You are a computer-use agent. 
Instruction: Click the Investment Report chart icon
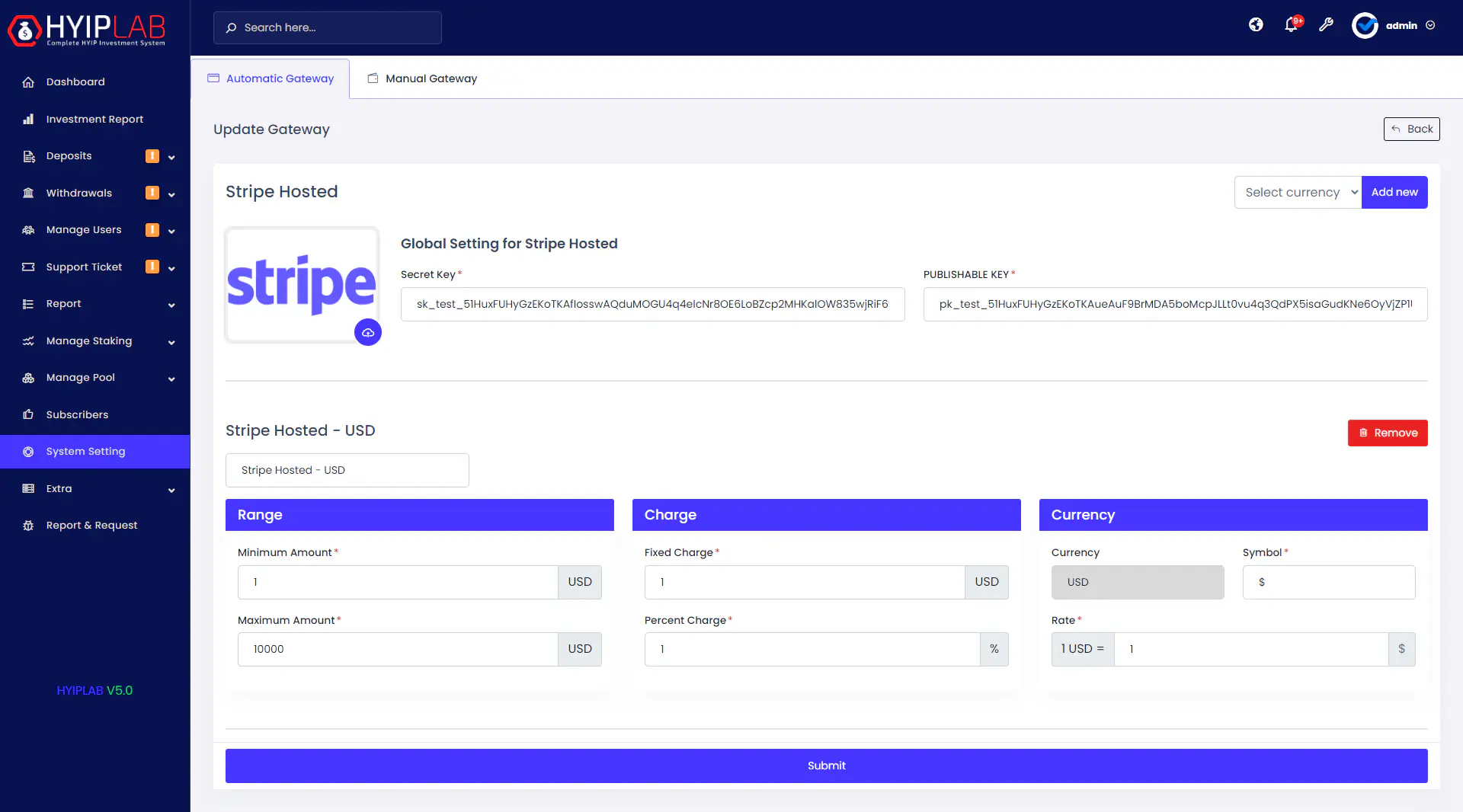coord(28,119)
